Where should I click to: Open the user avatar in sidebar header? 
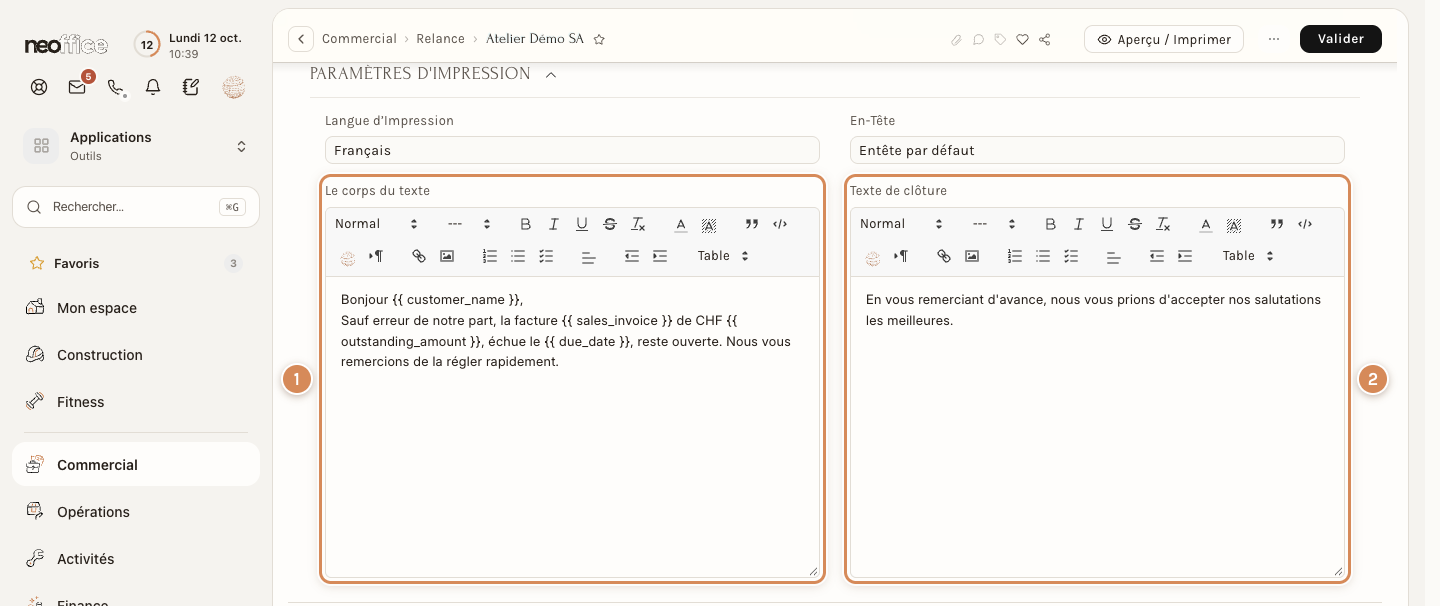pos(233,87)
